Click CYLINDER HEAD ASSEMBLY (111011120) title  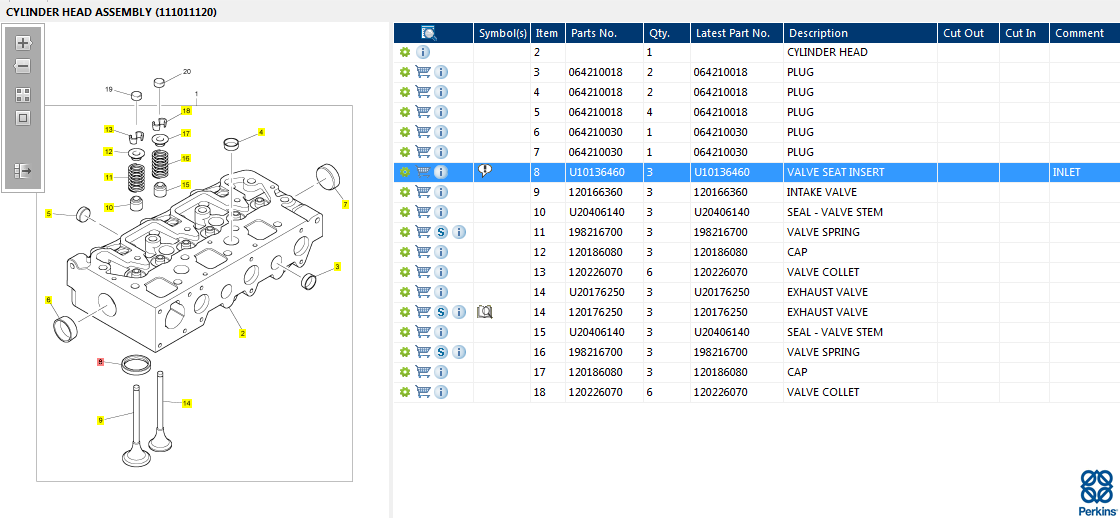[111, 12]
